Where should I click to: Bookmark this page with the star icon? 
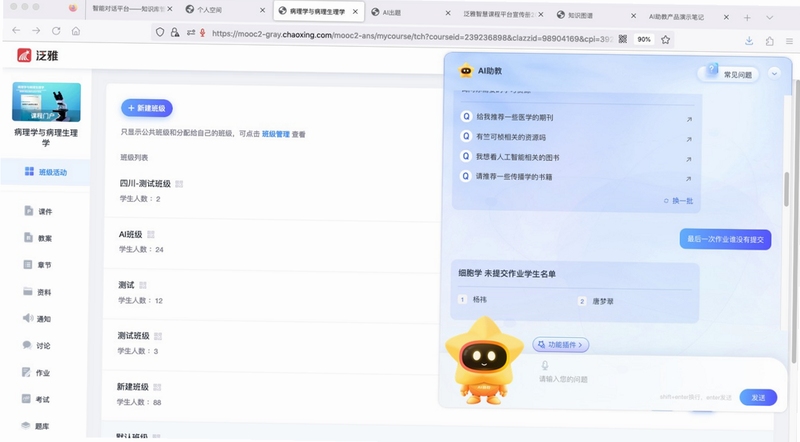pyautogui.click(x=665, y=39)
